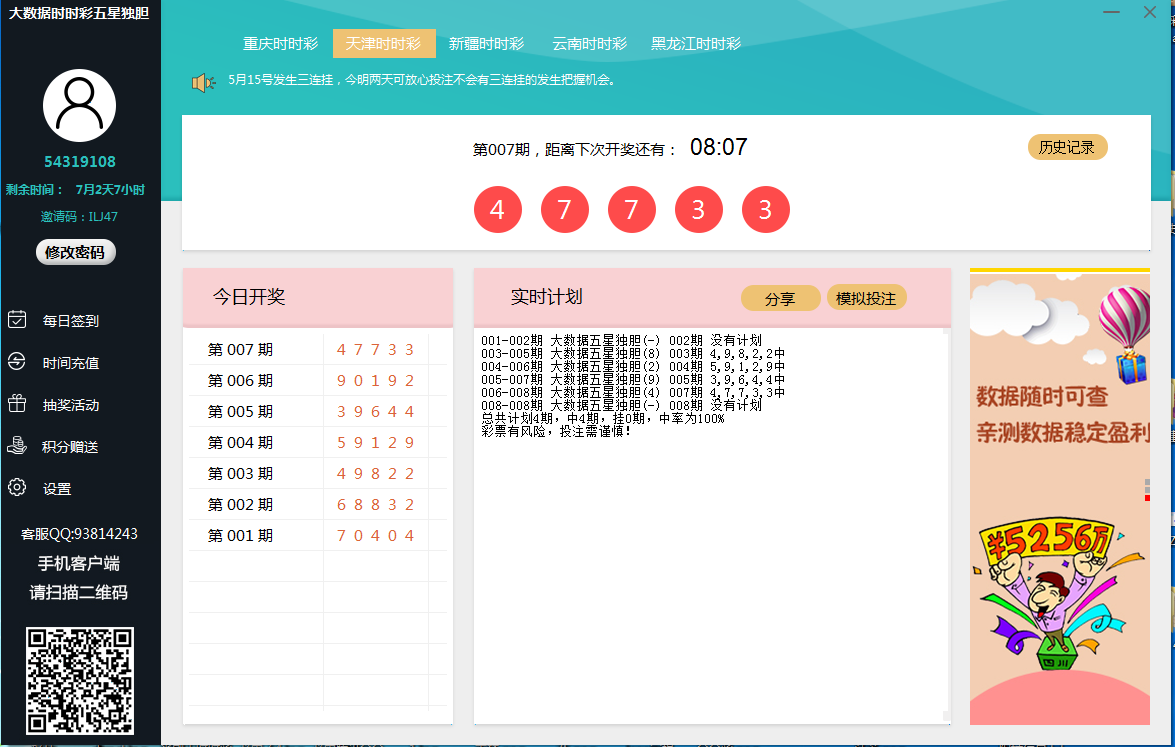1175x747 pixels.
Task: Open the 新疆时时彩 tab
Action: point(486,43)
